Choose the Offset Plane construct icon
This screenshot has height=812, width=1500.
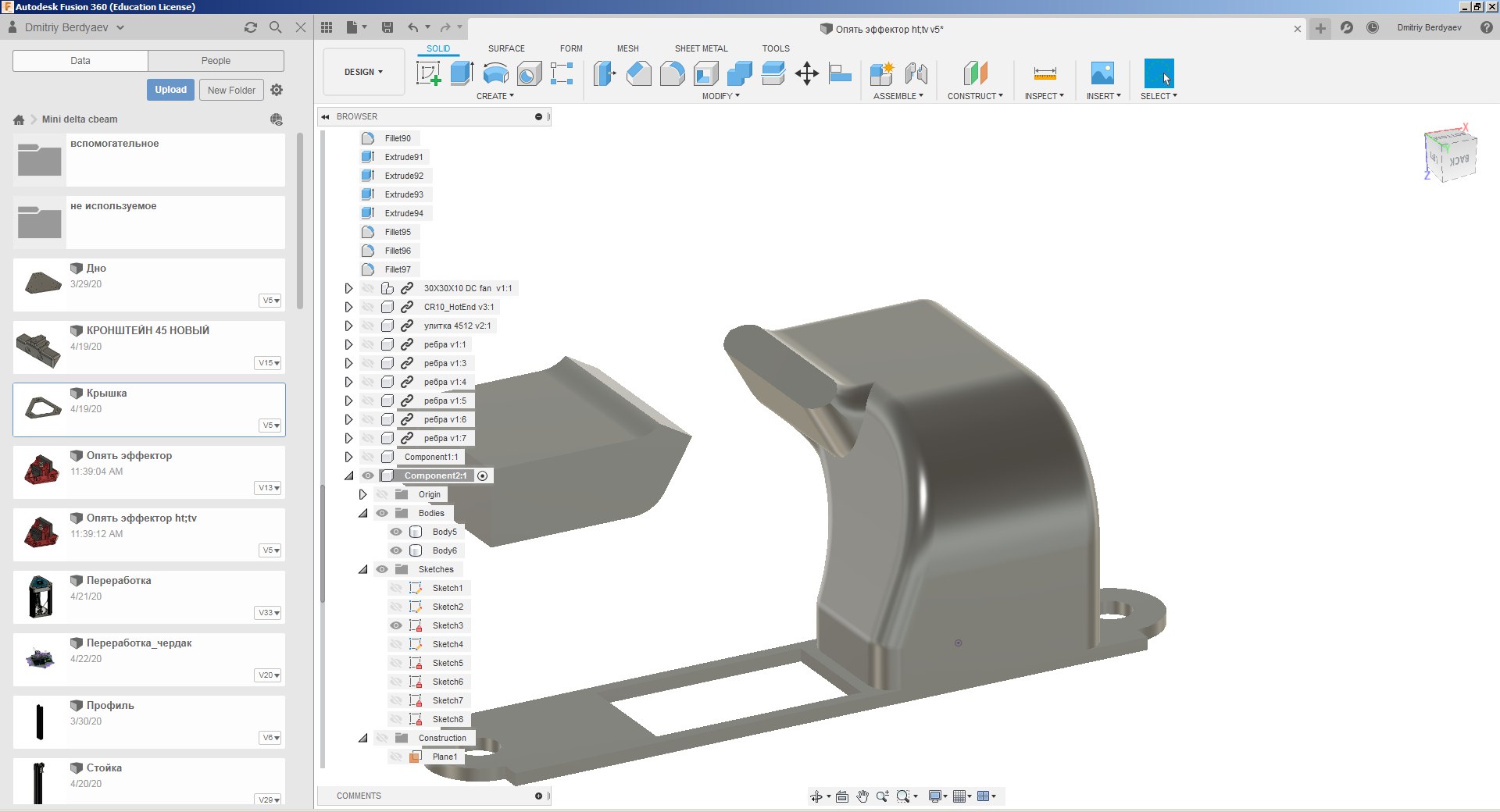pos(975,73)
